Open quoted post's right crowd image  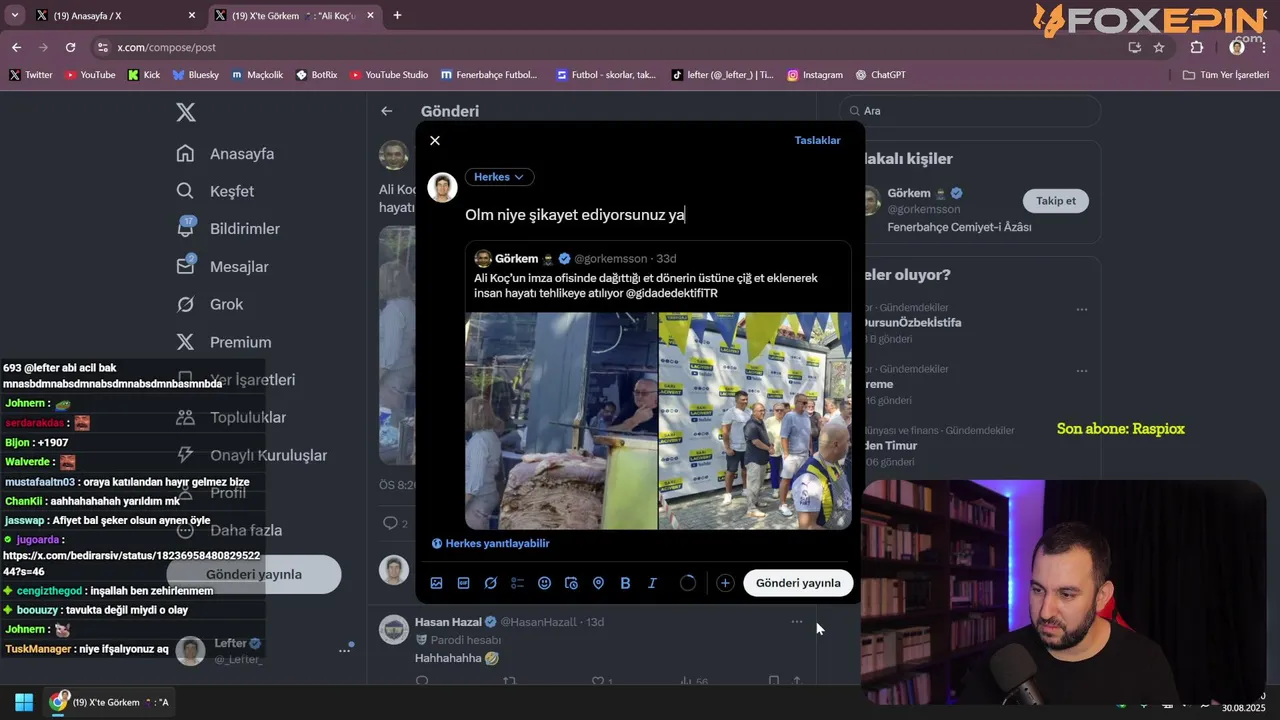[x=755, y=421]
